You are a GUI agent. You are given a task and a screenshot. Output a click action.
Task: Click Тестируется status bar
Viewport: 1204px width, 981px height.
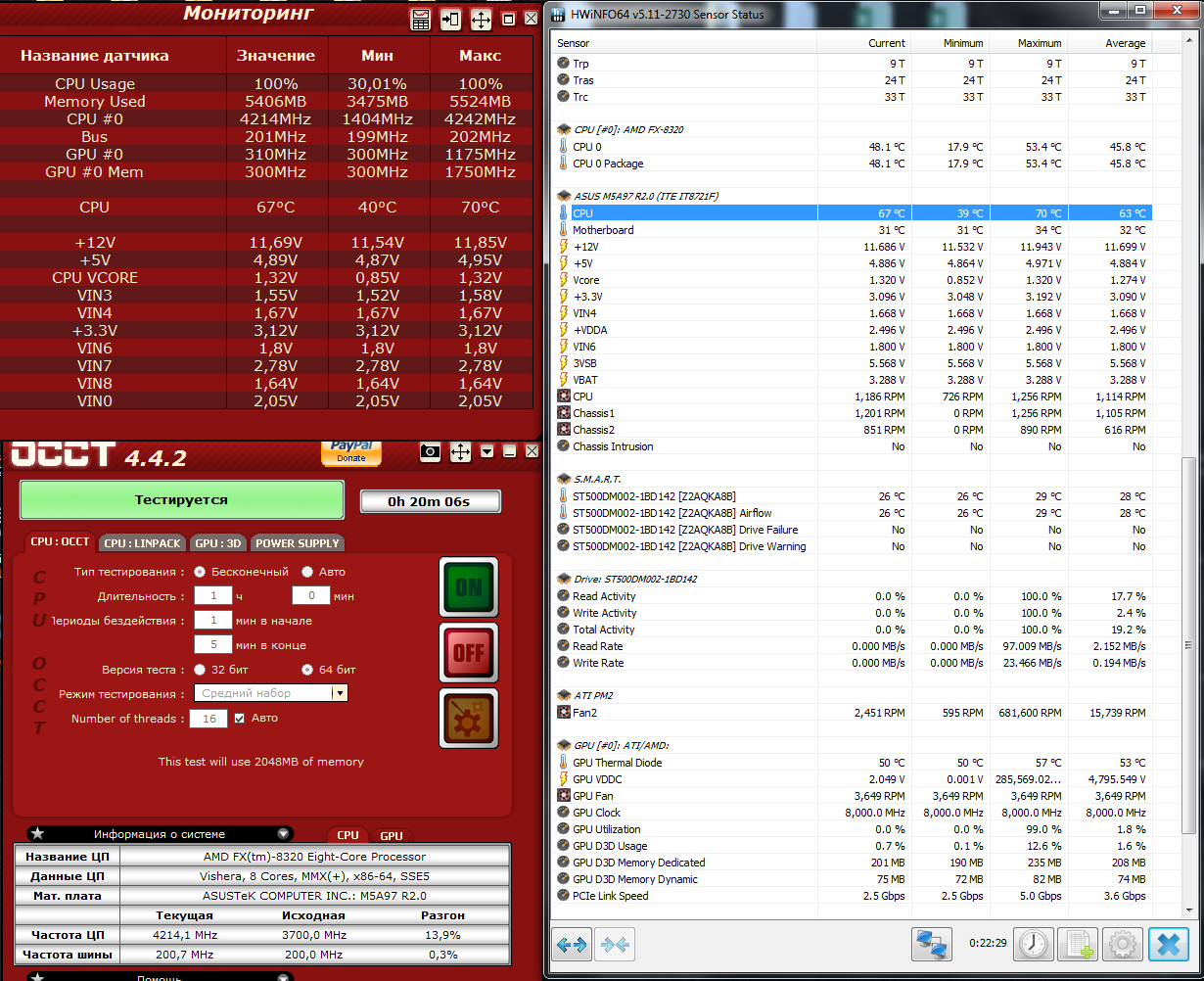(181, 499)
